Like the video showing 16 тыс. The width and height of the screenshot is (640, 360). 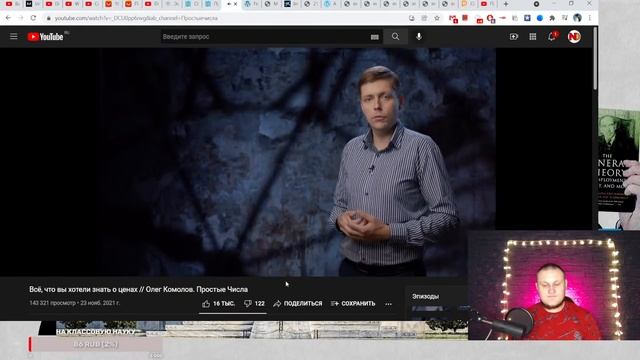[x=218, y=304]
